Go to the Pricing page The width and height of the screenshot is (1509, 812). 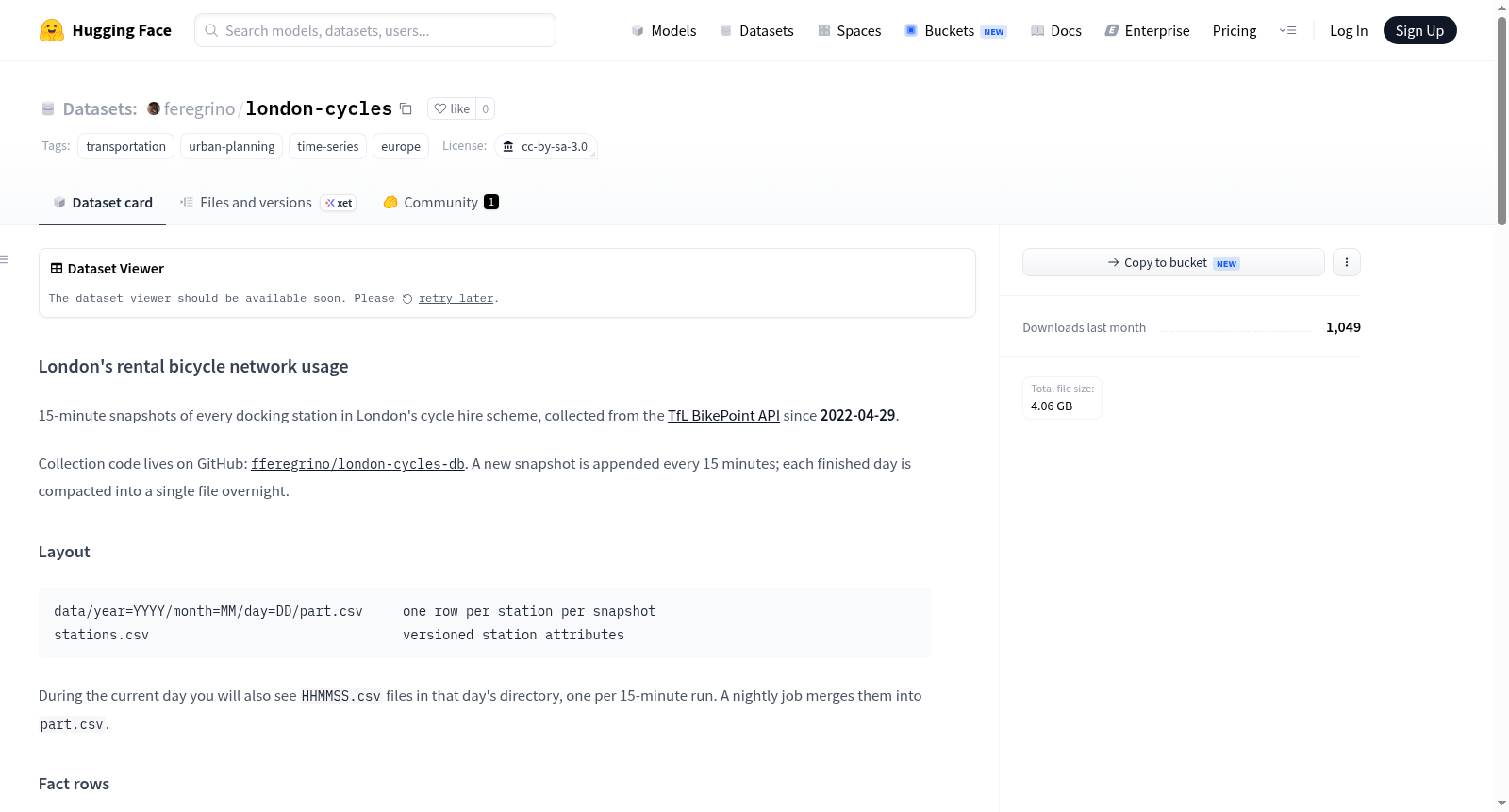(1235, 30)
